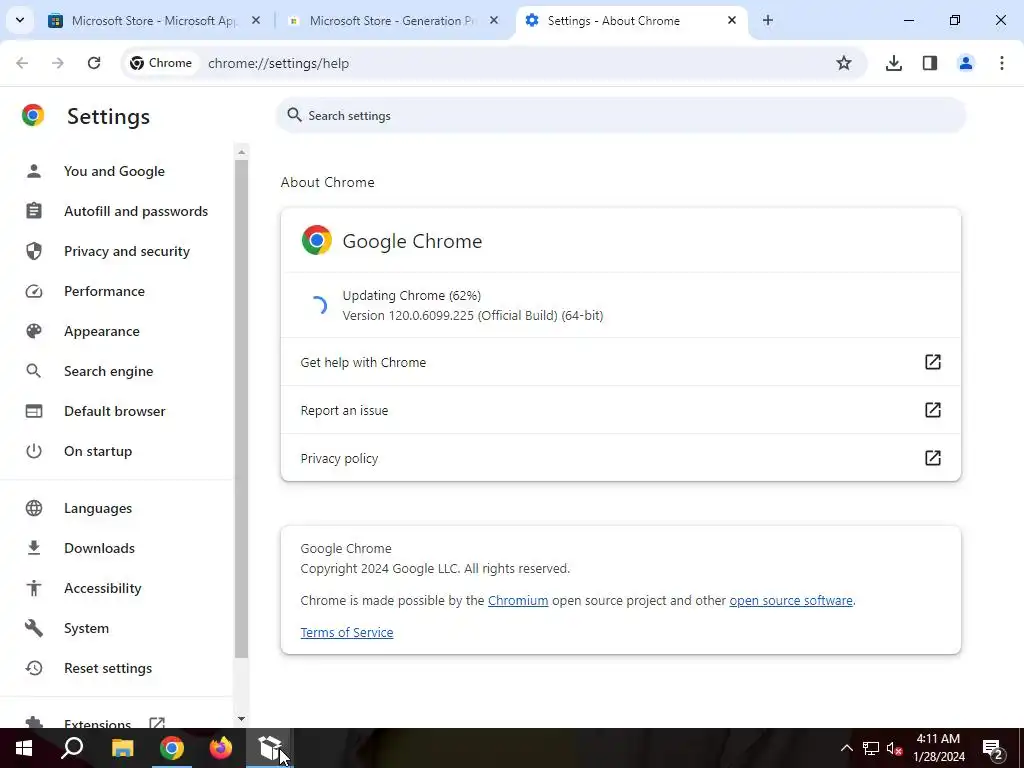Image resolution: width=1024 pixels, height=768 pixels.
Task: Click the sidebar scroll down arrow
Action: pyautogui.click(x=241, y=718)
